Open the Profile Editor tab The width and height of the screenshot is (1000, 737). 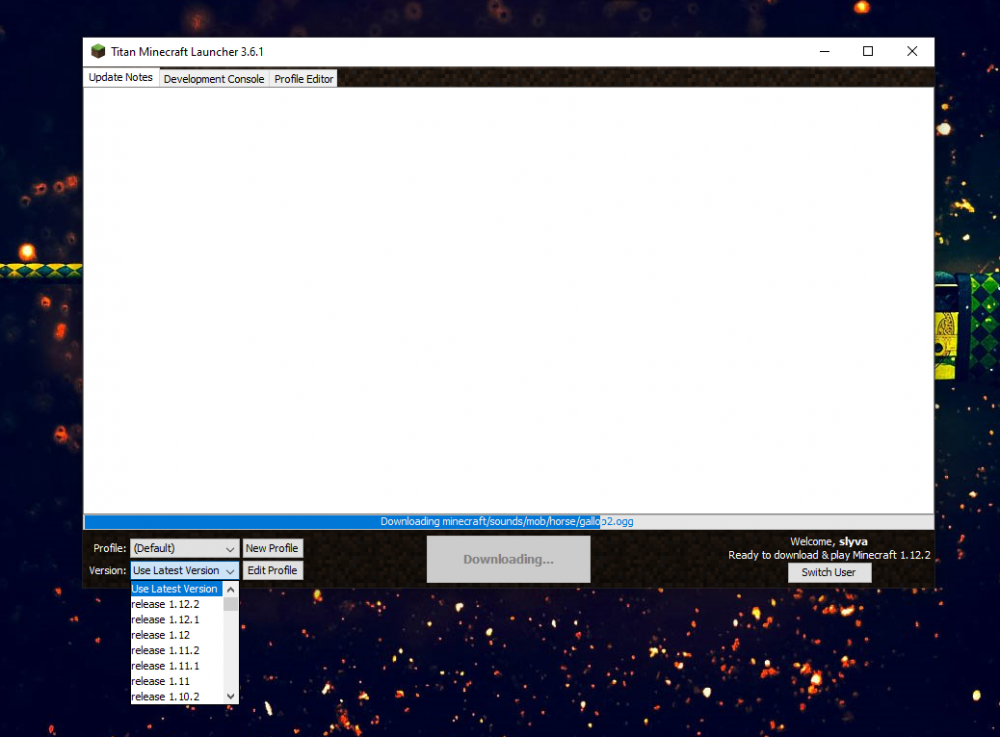click(304, 78)
